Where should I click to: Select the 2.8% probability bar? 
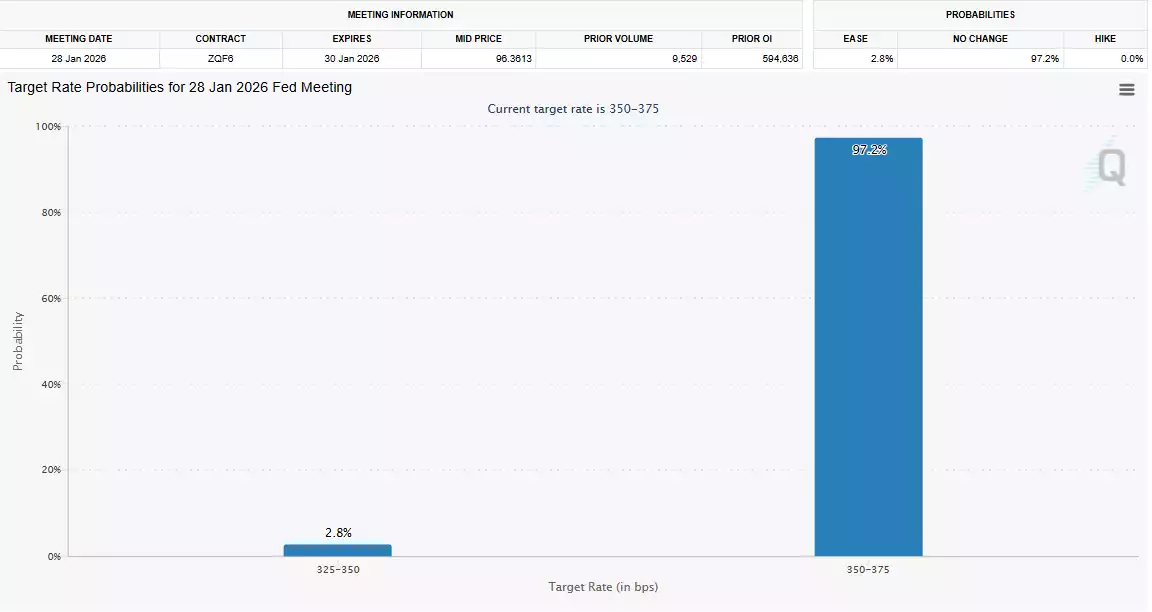(x=338, y=549)
